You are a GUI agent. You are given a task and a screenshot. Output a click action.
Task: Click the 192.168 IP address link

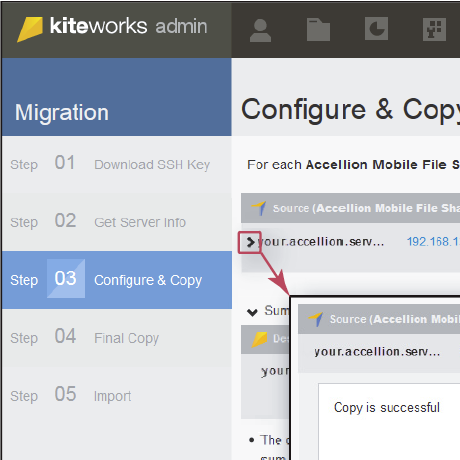point(433,242)
